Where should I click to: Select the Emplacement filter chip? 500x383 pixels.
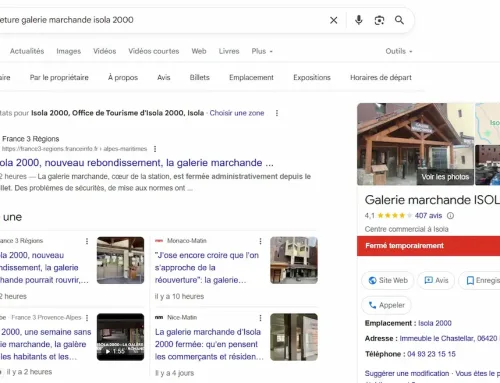[x=251, y=78]
